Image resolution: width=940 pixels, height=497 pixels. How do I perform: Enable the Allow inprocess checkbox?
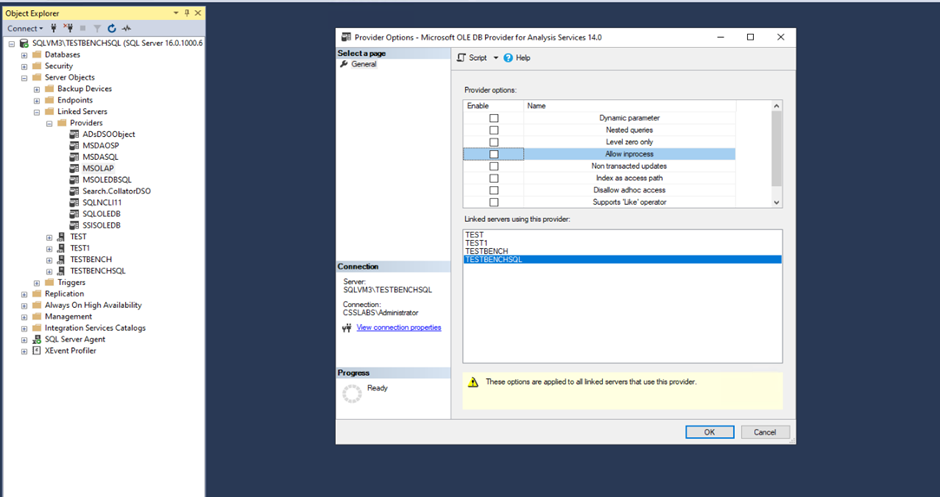coord(494,154)
